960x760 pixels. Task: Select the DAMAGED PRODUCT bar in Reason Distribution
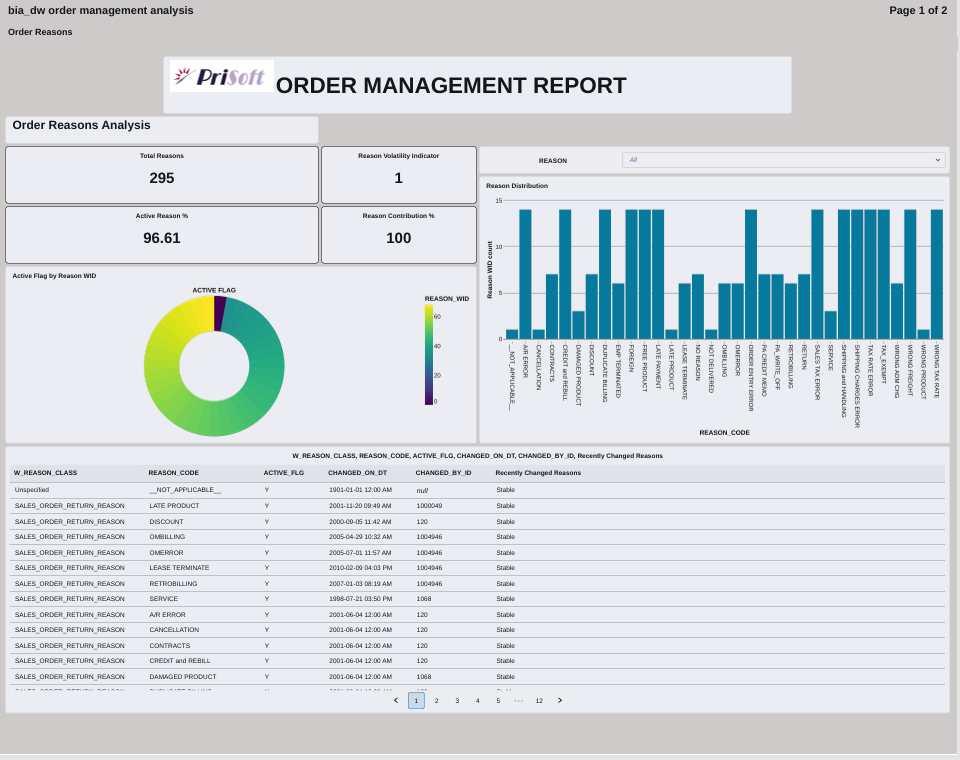[578, 325]
